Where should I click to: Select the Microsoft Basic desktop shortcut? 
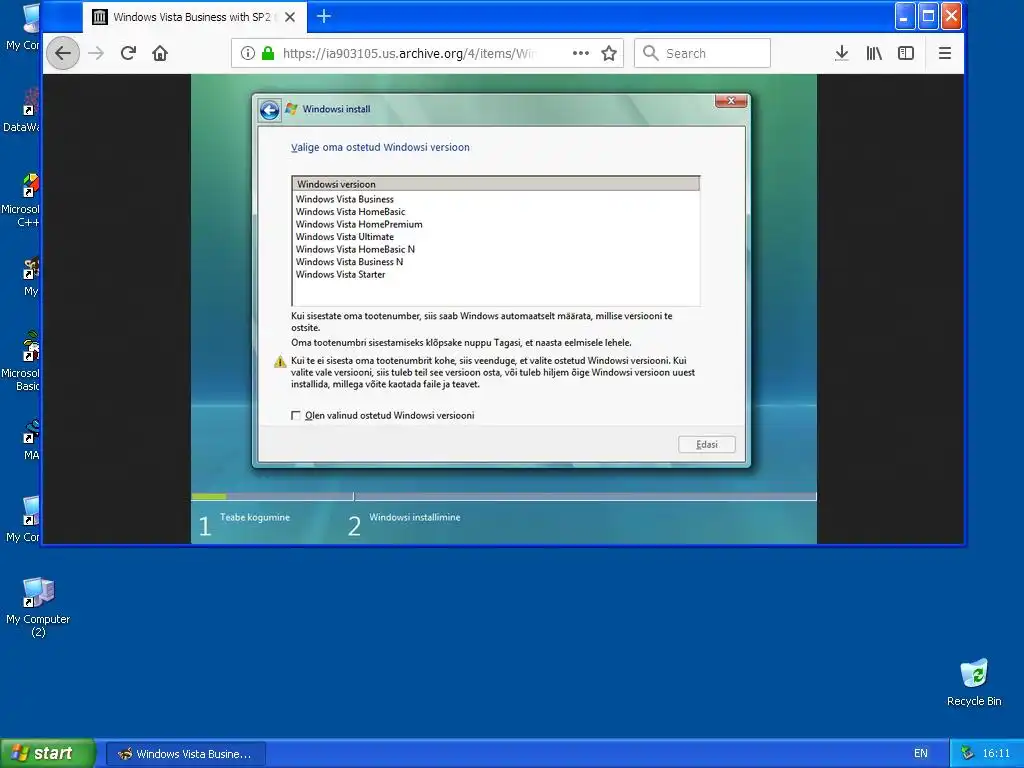[x=21, y=362]
